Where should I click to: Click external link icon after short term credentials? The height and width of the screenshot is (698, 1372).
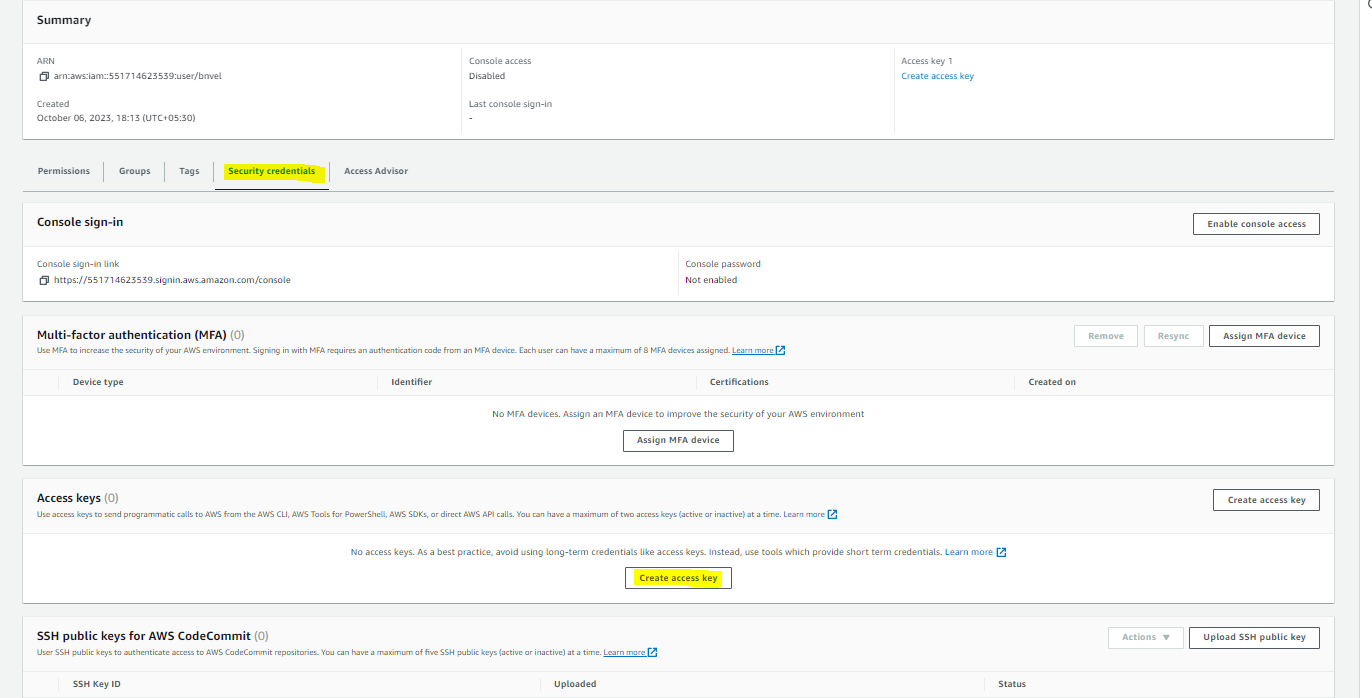click(x=1001, y=553)
